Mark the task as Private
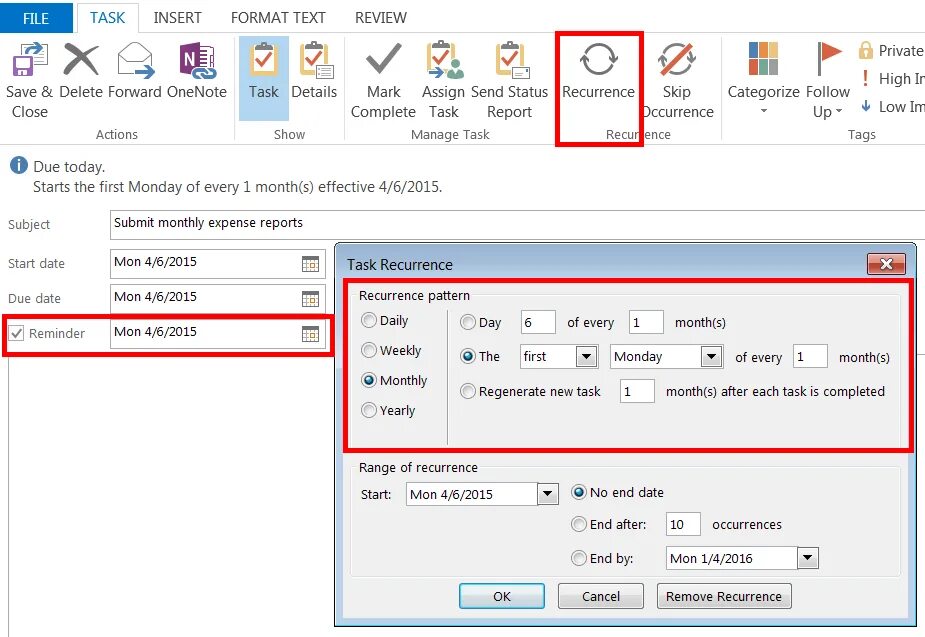925x637 pixels. pos(891,51)
